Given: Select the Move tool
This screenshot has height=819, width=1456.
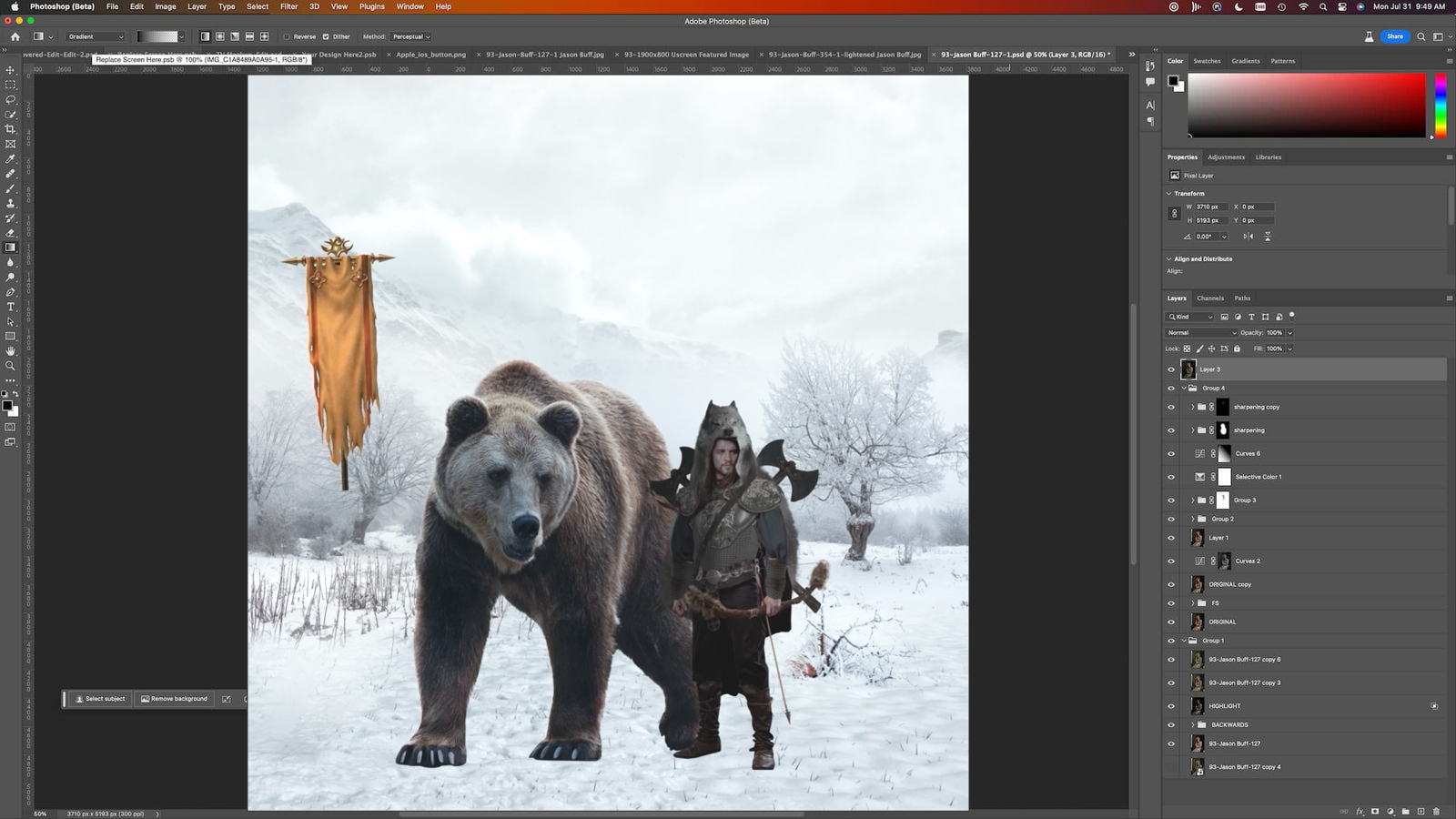Looking at the screenshot, I should [x=11, y=70].
